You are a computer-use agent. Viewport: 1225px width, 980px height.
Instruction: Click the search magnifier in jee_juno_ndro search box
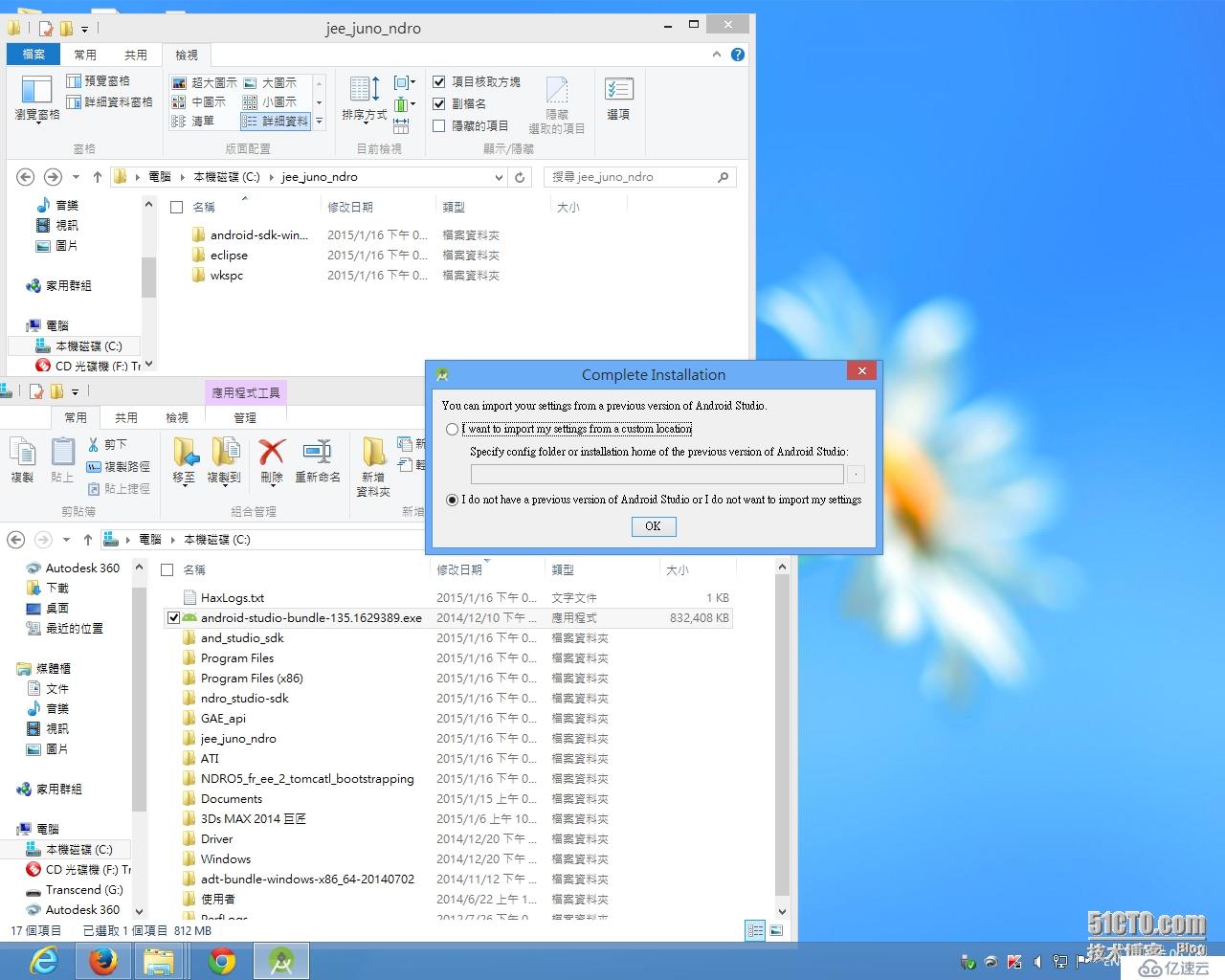(723, 177)
